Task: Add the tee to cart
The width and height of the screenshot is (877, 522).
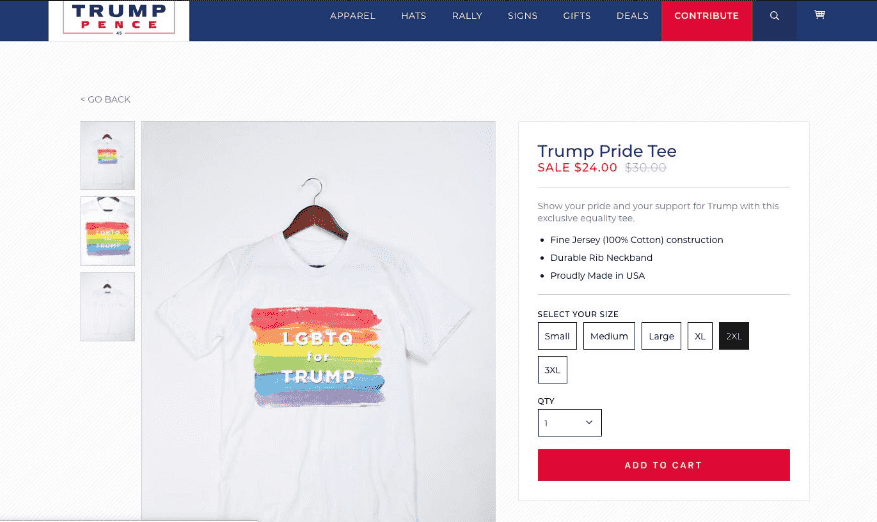Action: coord(663,465)
